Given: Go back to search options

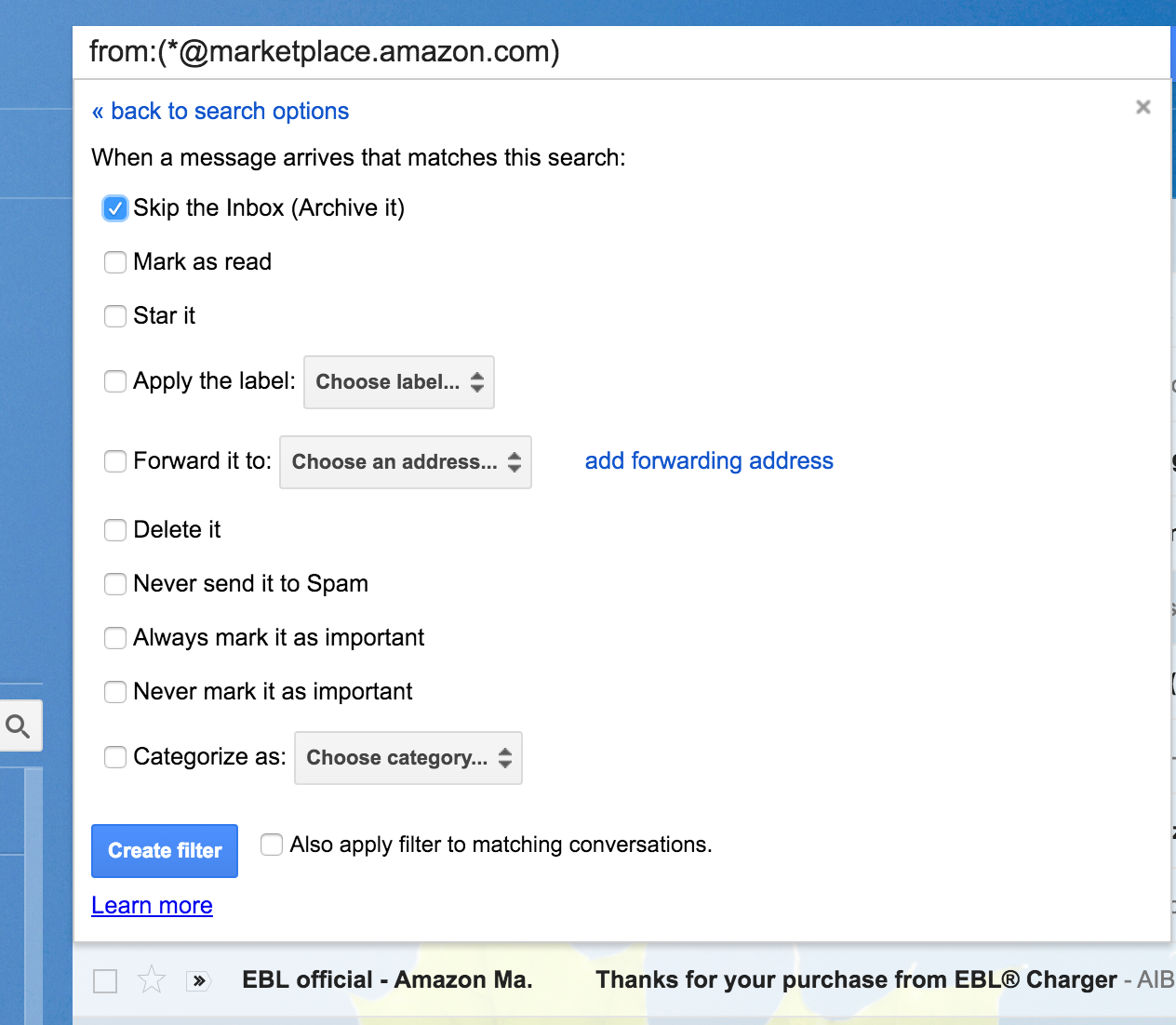Looking at the screenshot, I should click(220, 111).
